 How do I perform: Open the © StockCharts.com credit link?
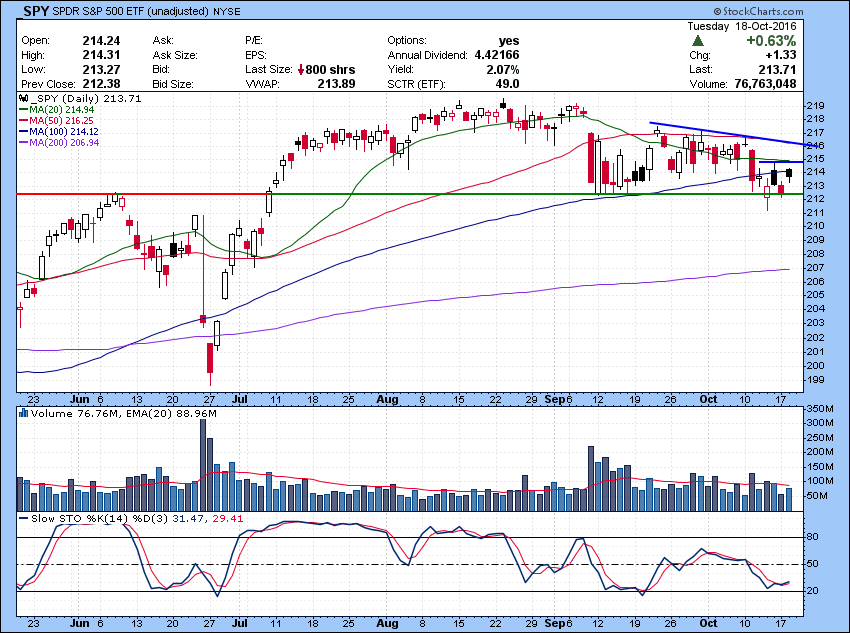coord(758,11)
